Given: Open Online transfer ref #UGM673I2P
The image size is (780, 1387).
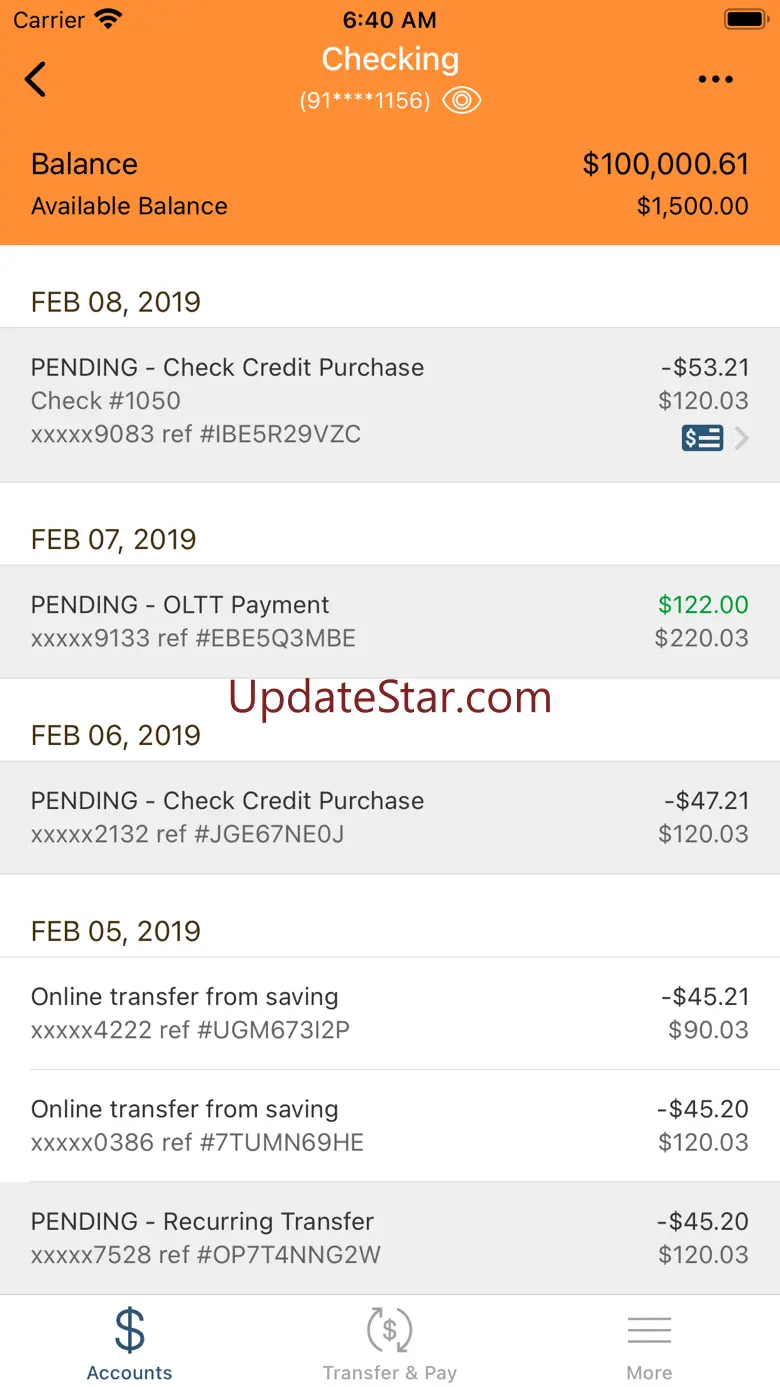Looking at the screenshot, I should click(390, 1013).
